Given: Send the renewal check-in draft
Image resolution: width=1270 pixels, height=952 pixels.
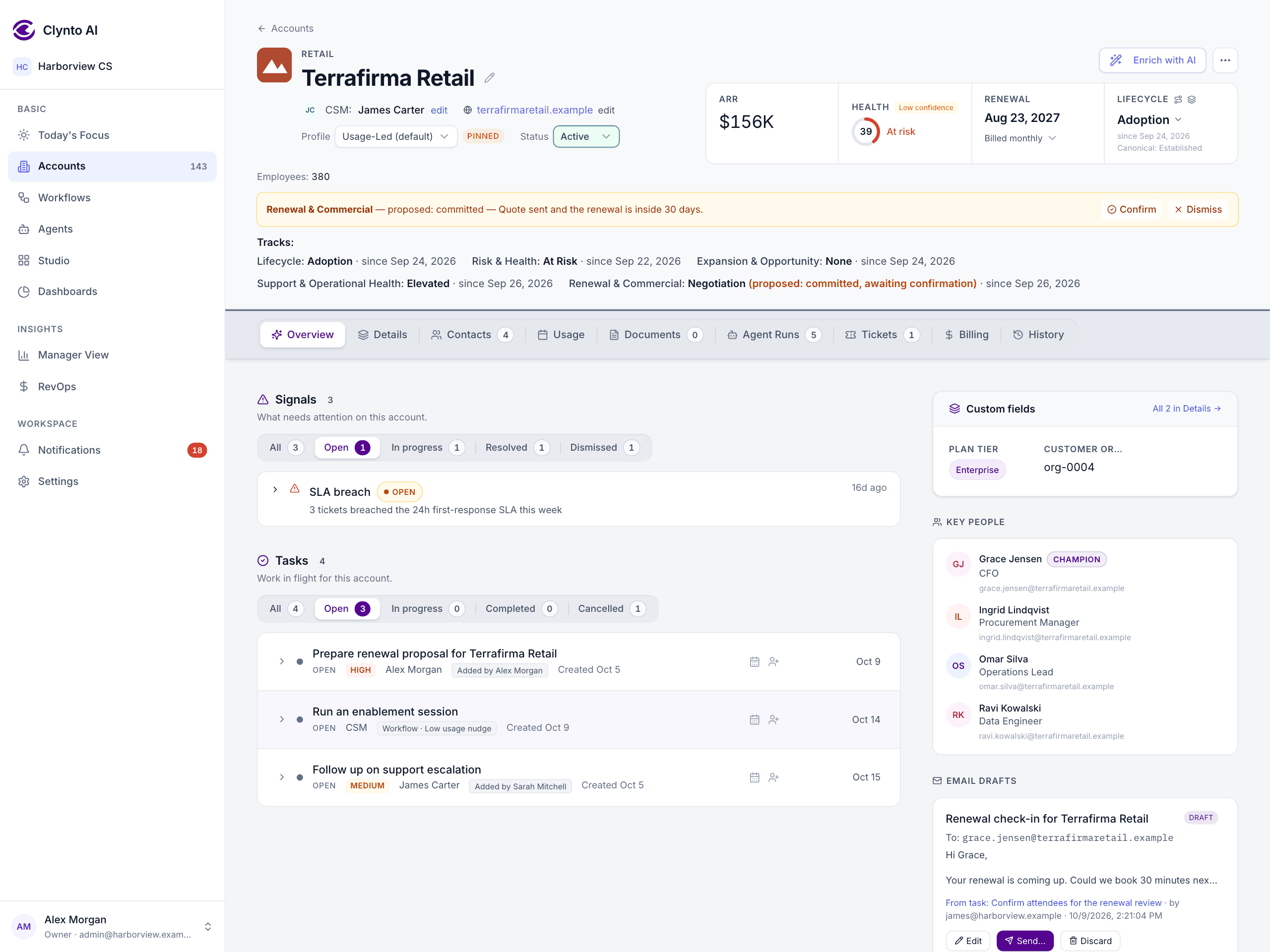Looking at the screenshot, I should (x=1025, y=941).
